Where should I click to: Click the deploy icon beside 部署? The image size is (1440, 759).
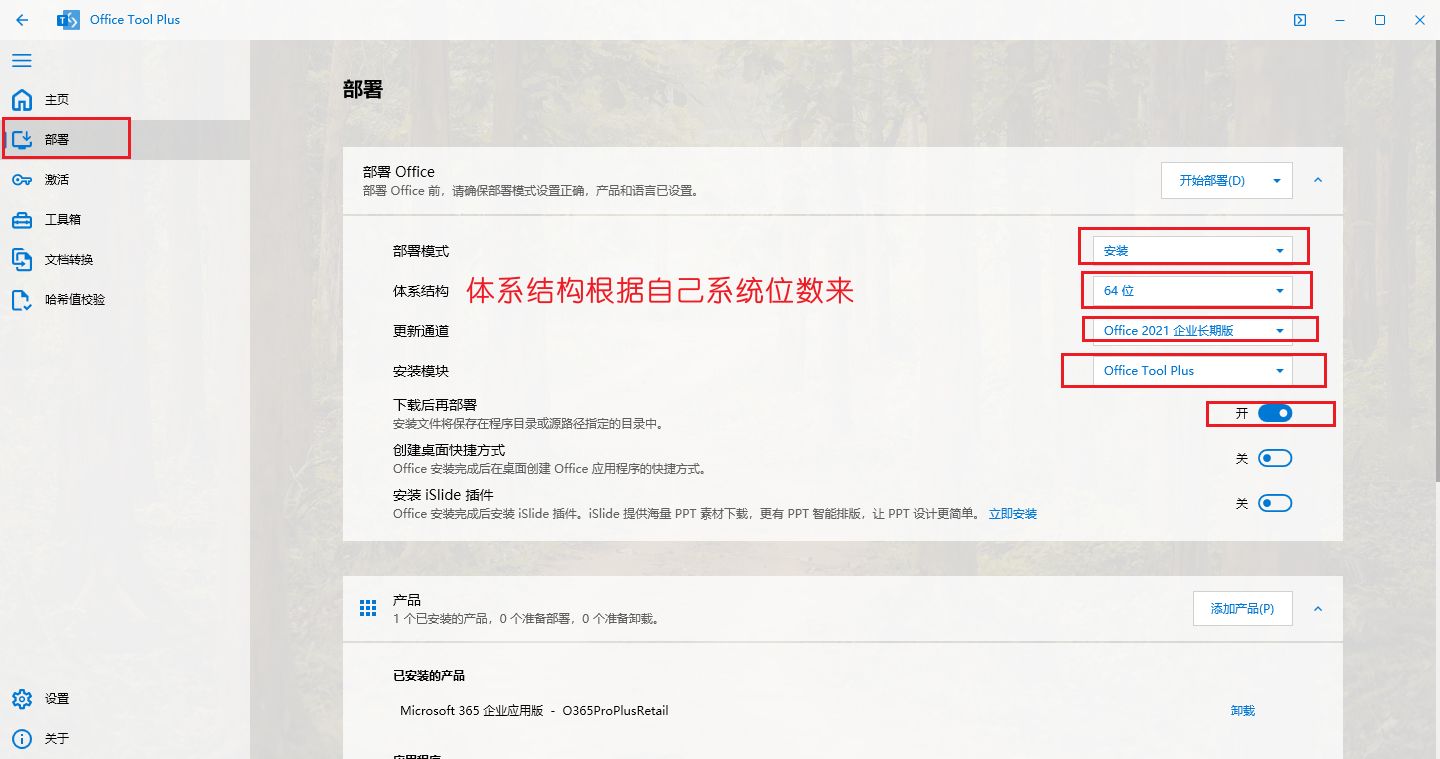[x=22, y=140]
